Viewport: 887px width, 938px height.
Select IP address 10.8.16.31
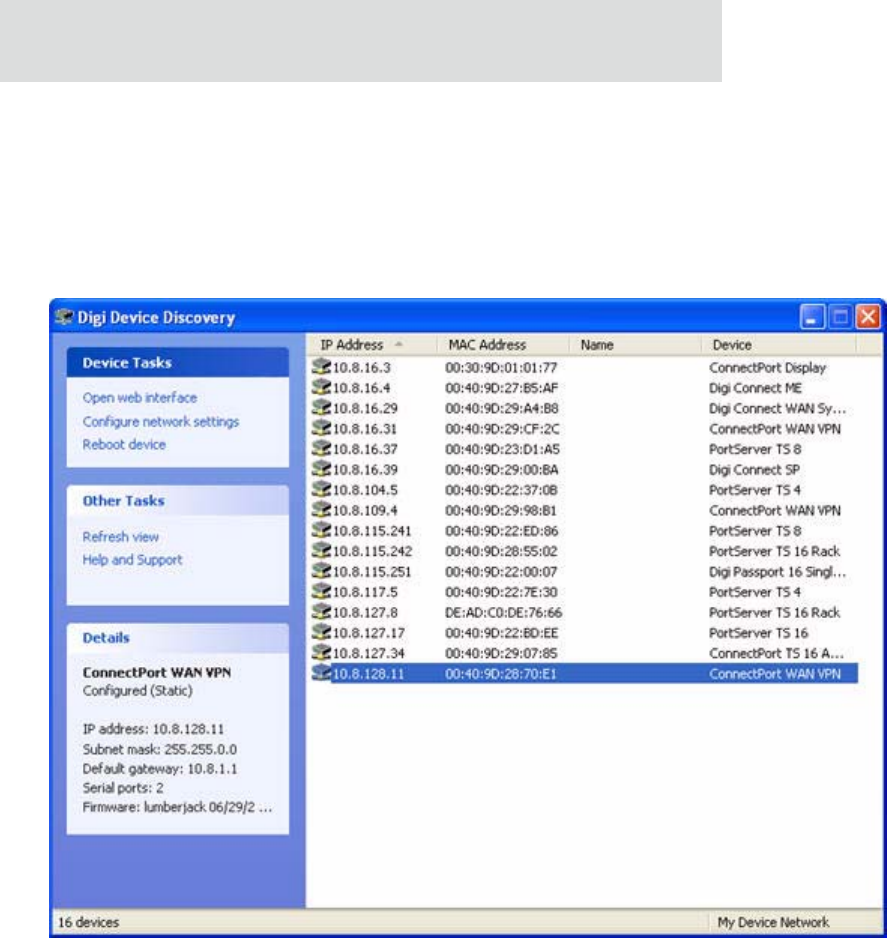click(365, 429)
